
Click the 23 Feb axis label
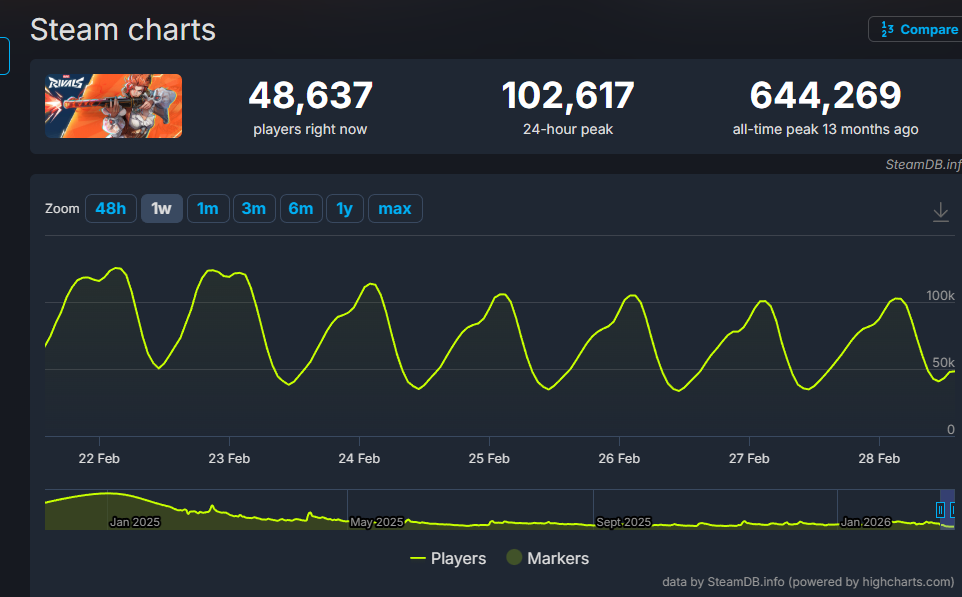click(x=229, y=458)
